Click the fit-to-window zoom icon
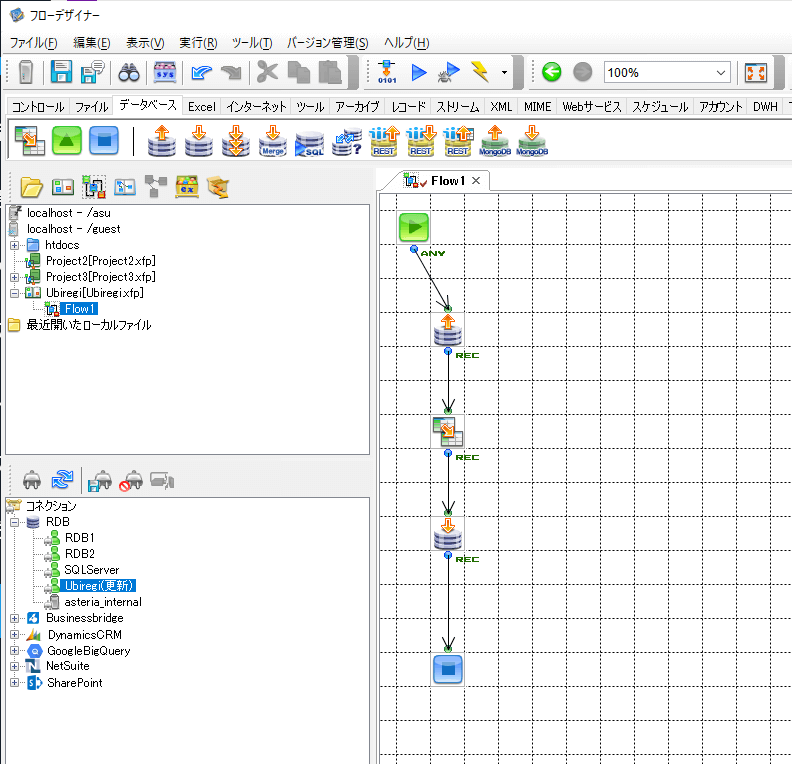This screenshot has width=792, height=764. click(x=756, y=72)
